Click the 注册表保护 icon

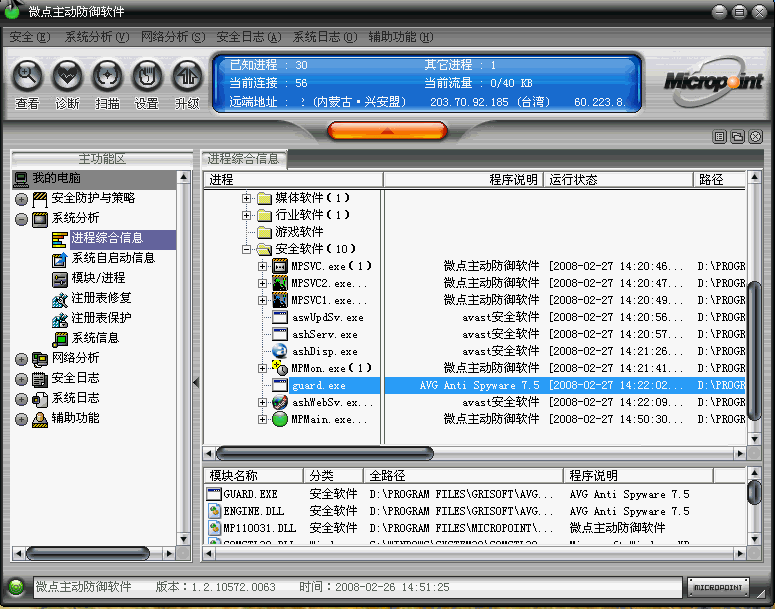(59, 319)
